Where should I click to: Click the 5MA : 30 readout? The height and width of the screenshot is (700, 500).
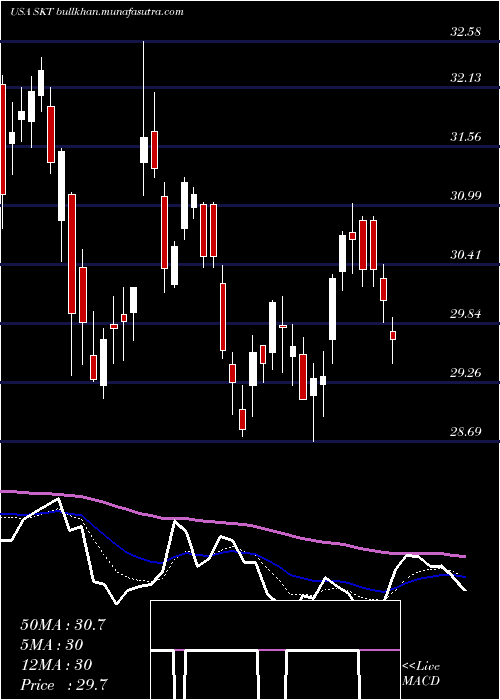pos(52,645)
